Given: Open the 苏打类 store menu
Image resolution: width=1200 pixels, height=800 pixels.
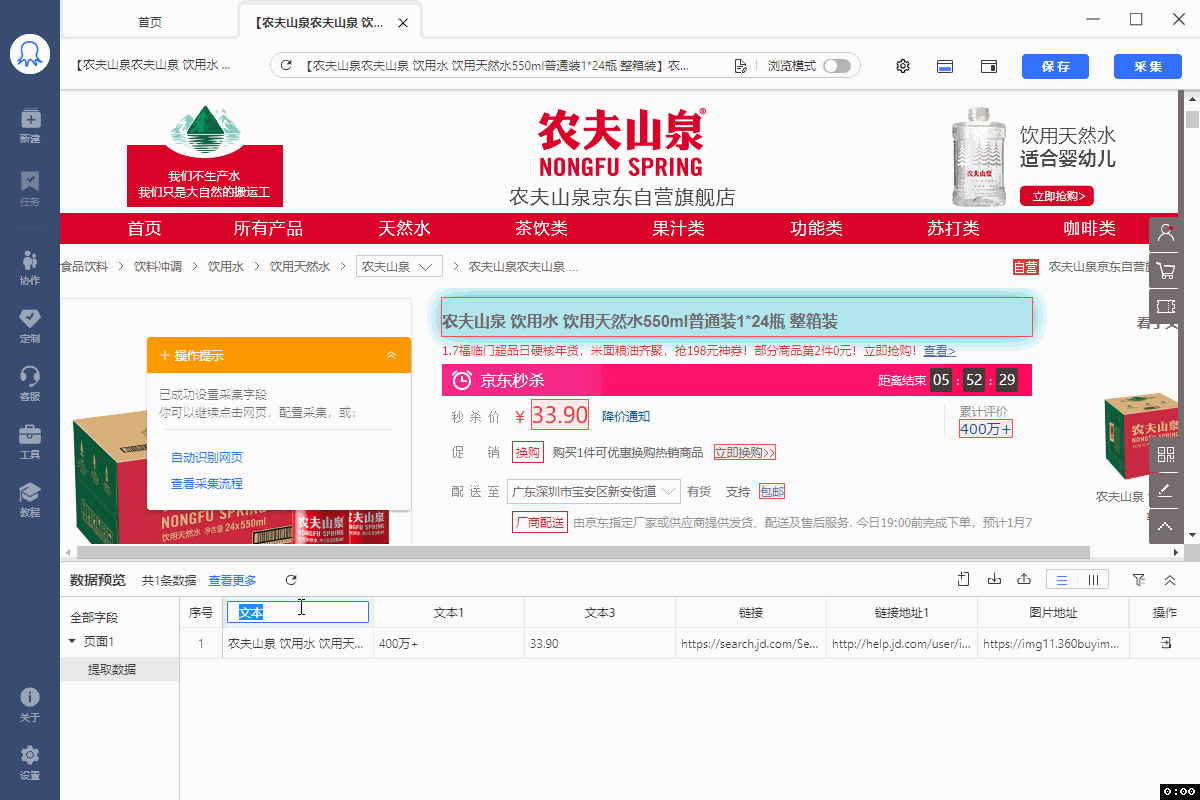Looking at the screenshot, I should pos(953,229).
